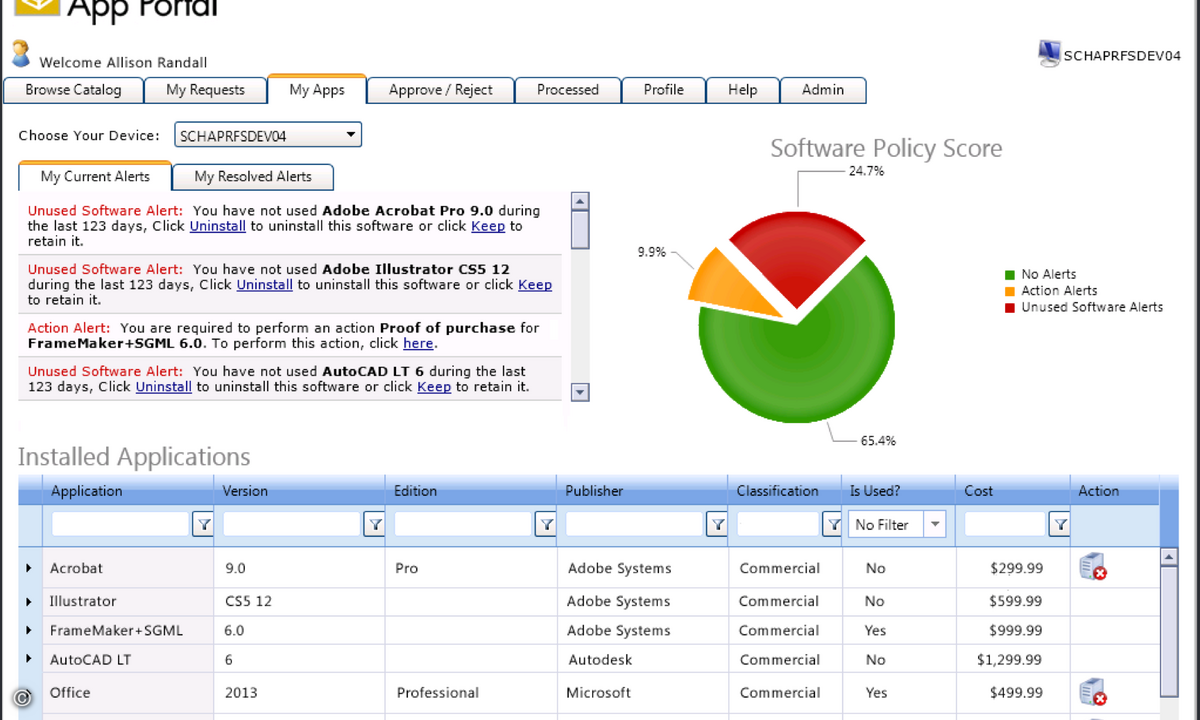Click Keep link for AutoCAD LT 6 alert
The width and height of the screenshot is (1200, 720).
coord(434,386)
